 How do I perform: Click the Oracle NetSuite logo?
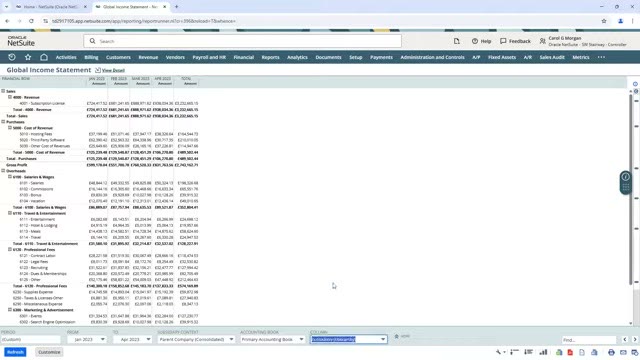21,41
